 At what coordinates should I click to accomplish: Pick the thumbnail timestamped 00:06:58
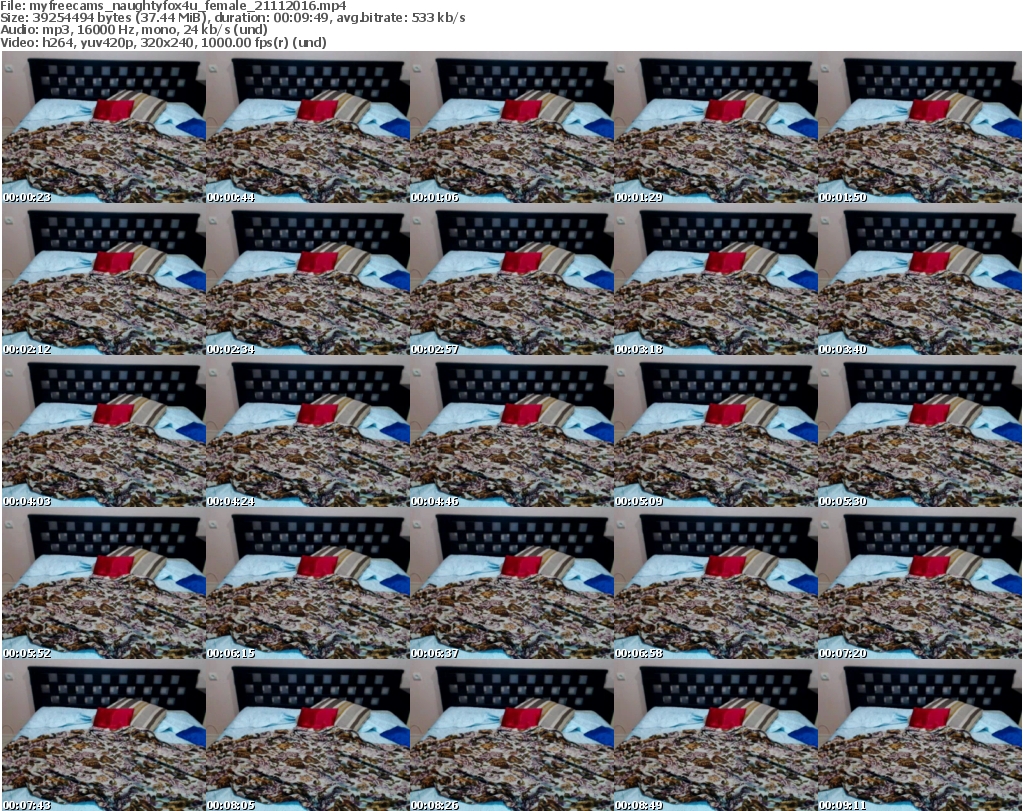[716, 583]
